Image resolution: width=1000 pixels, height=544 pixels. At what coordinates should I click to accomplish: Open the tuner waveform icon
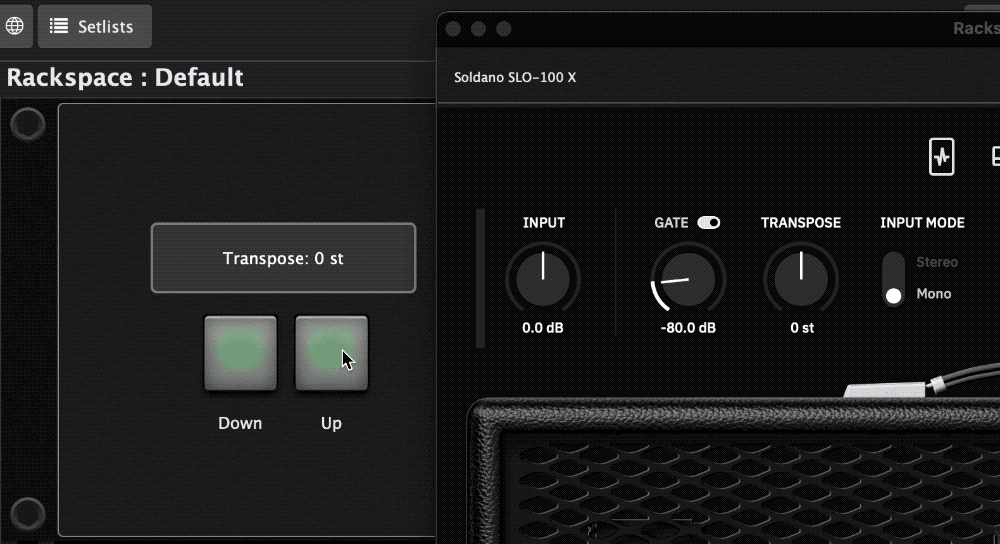[941, 157]
